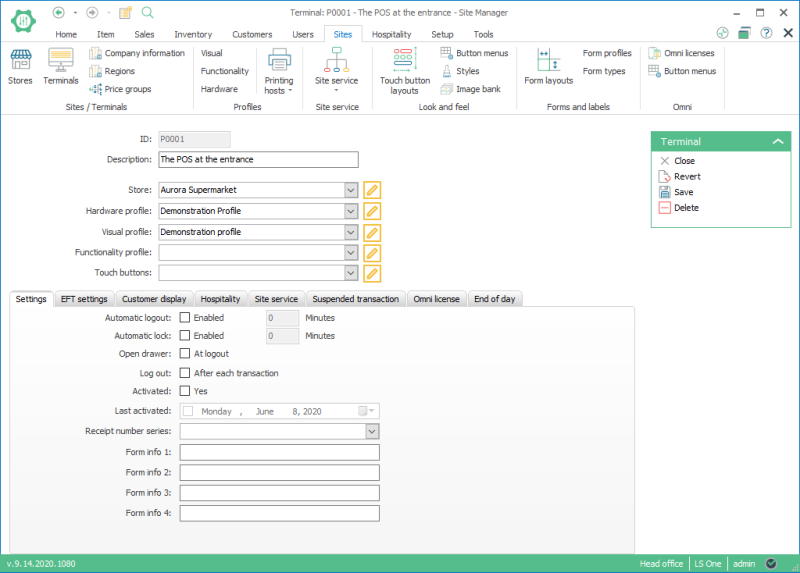Open the Receipt number series dropdown

coord(372,431)
